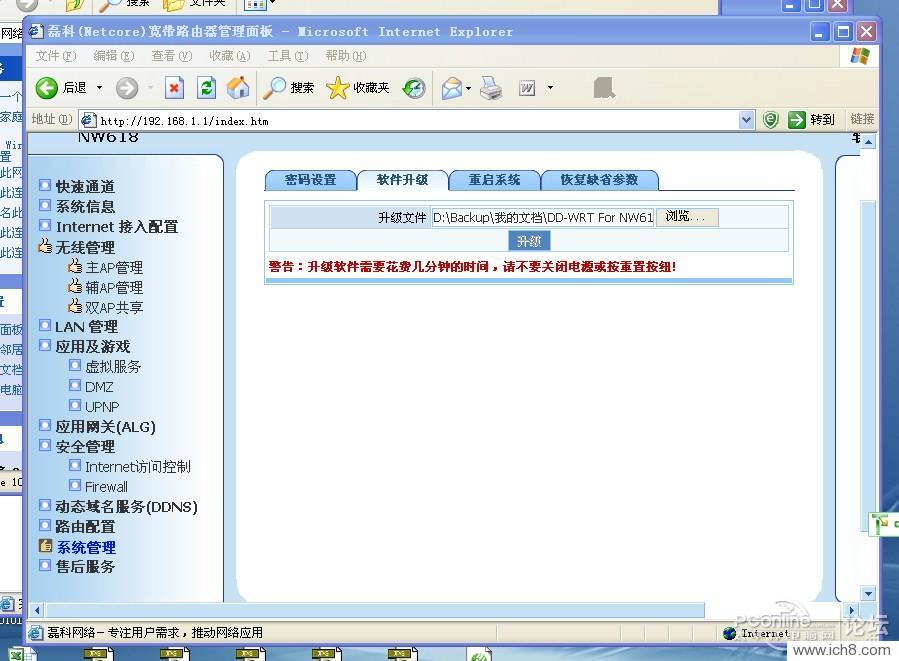The width and height of the screenshot is (899, 661).
Task: Go to the Home page icon
Action: click(x=238, y=88)
